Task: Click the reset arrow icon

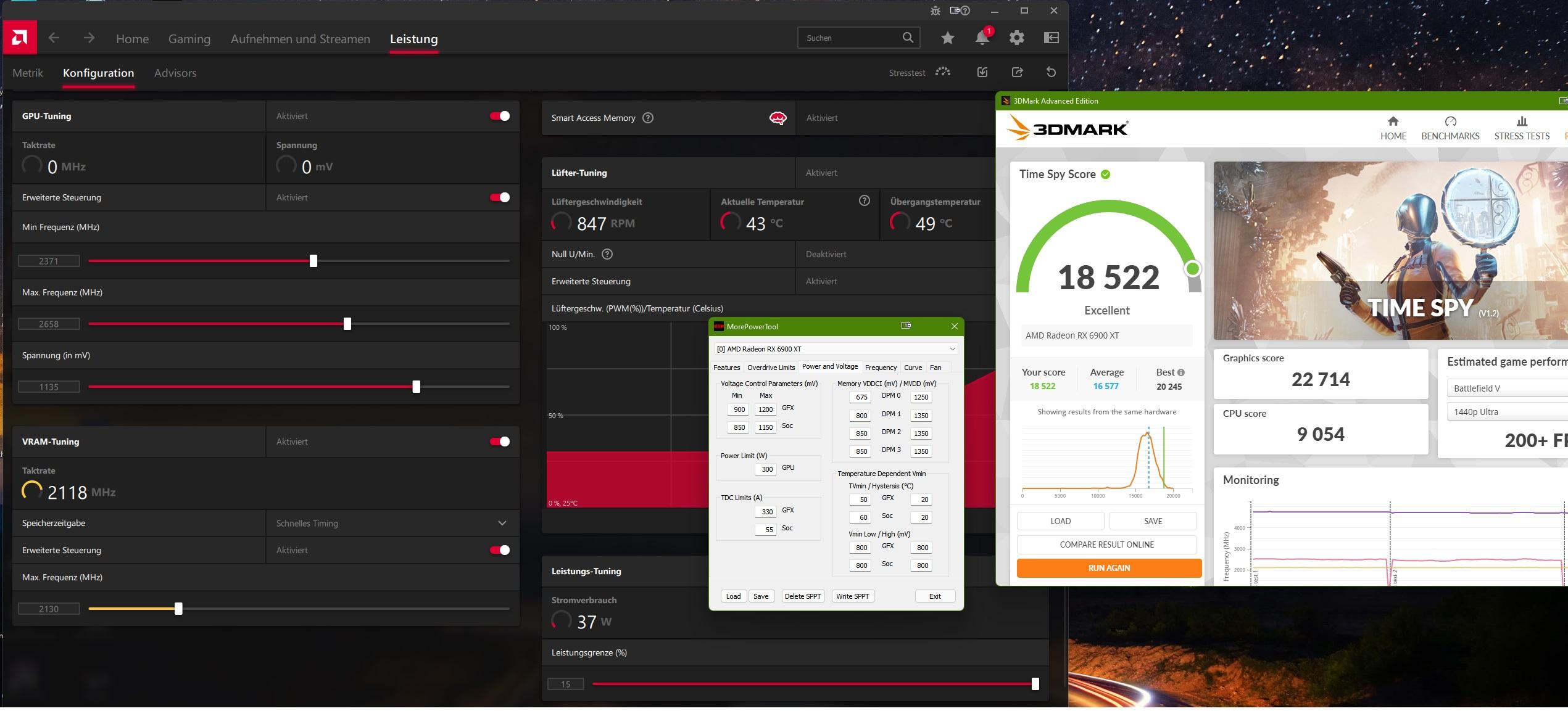Action: [1052, 72]
